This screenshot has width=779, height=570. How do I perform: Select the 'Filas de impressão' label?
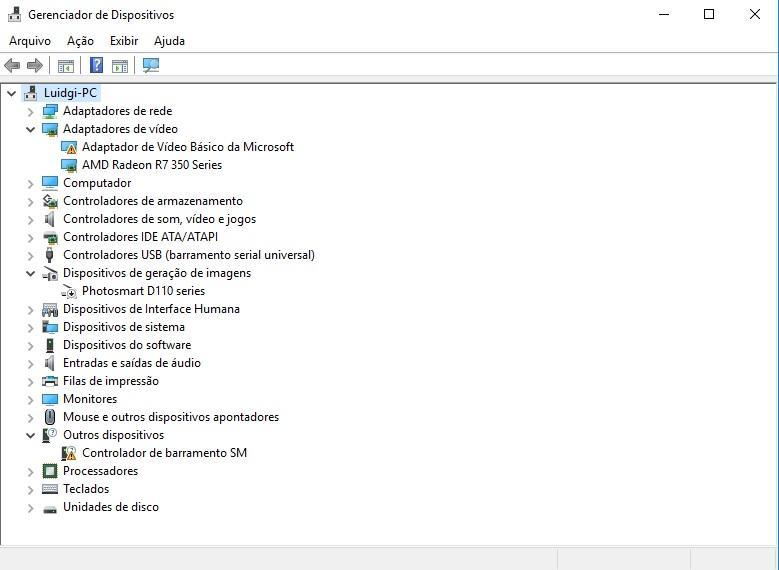click(x=111, y=381)
